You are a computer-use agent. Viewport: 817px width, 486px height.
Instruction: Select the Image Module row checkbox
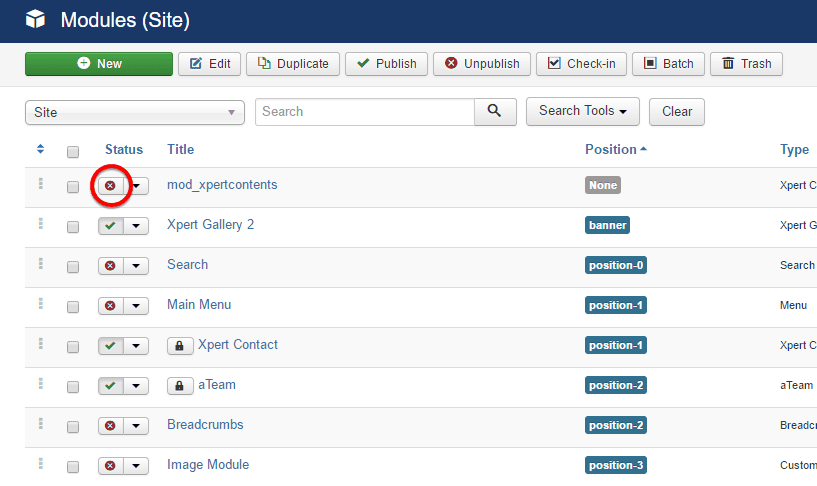[73, 467]
